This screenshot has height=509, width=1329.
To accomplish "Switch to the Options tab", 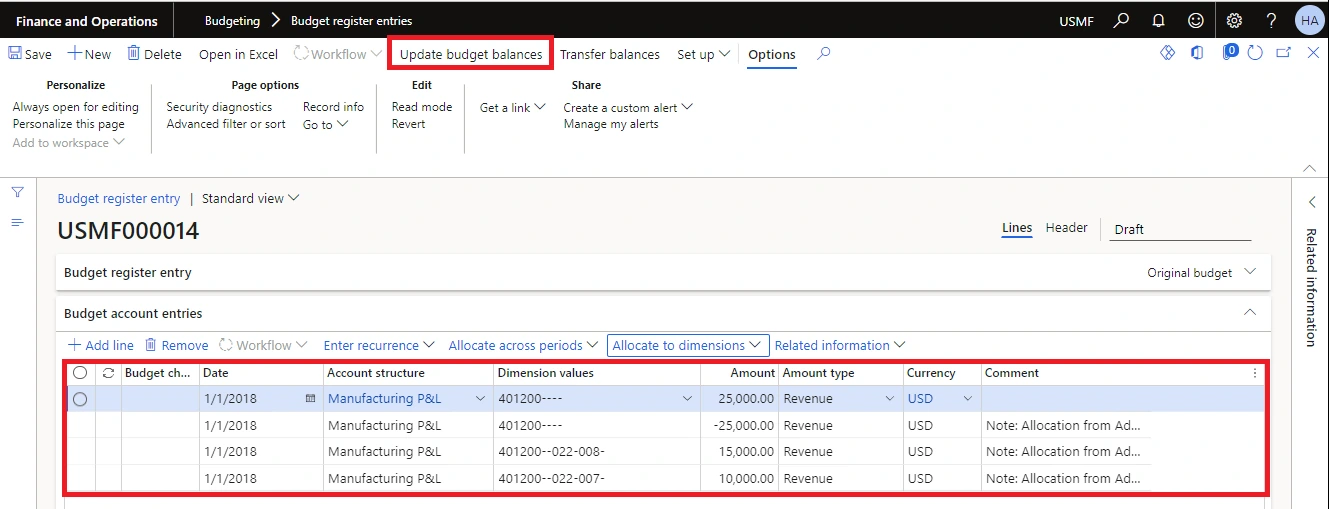I will tap(772, 55).
